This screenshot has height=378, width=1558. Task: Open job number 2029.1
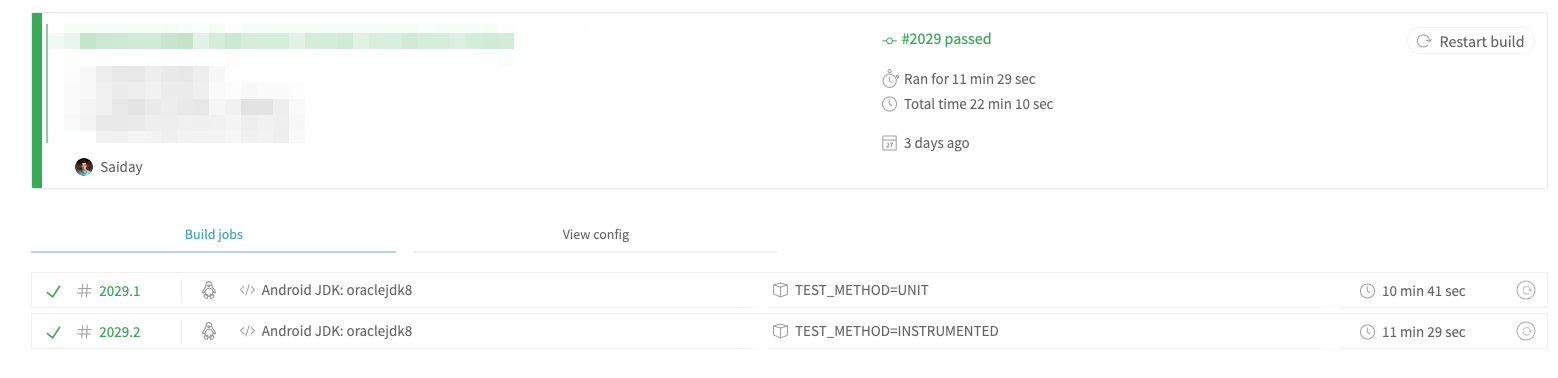pos(119,292)
